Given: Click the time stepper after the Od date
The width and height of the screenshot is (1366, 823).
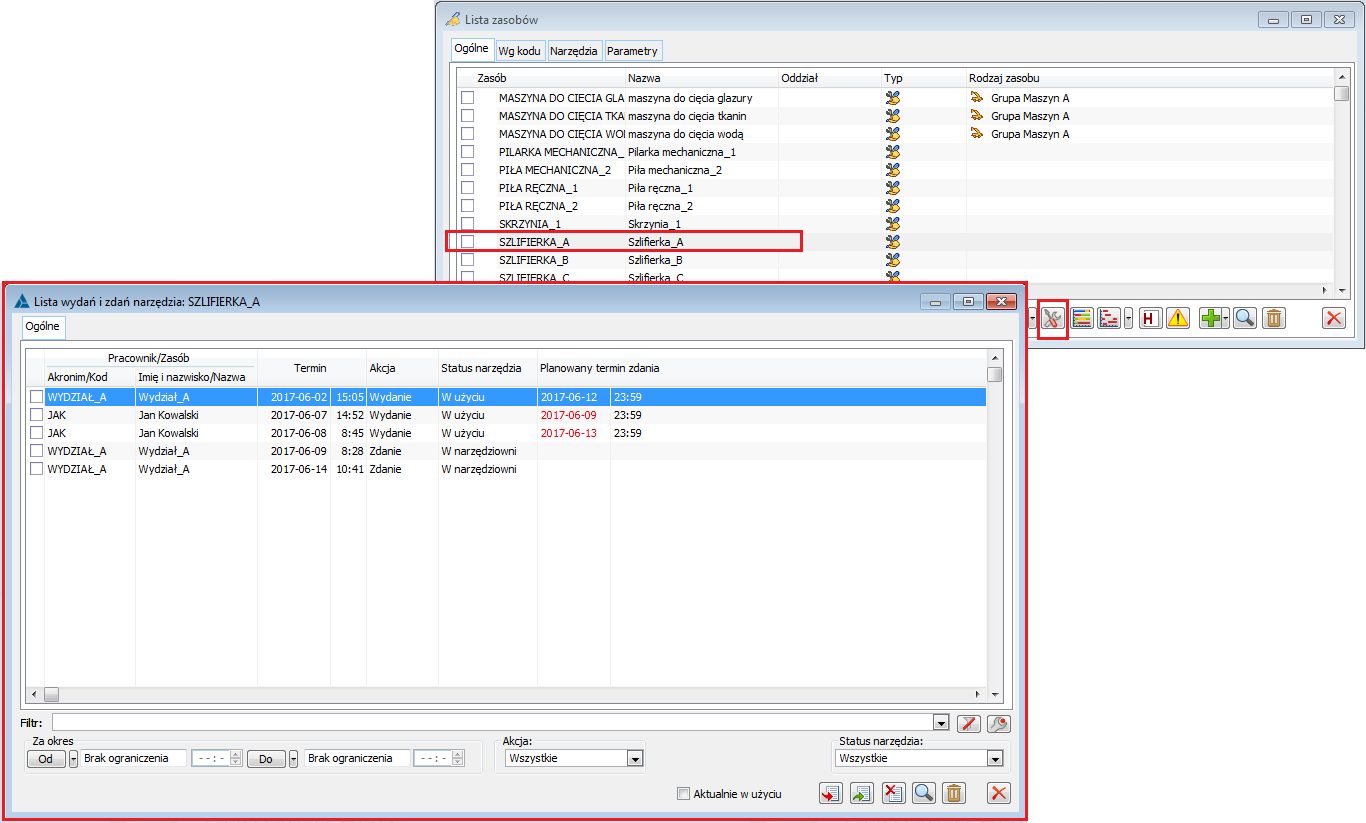Looking at the screenshot, I should 236,759.
